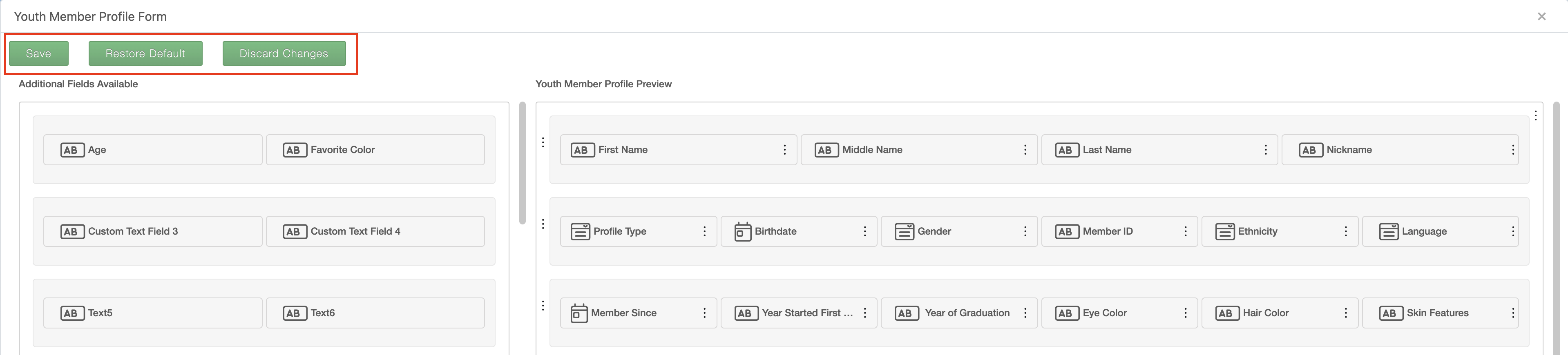
Task: Click the Additional Fields panel scrollbar
Action: click(522, 163)
